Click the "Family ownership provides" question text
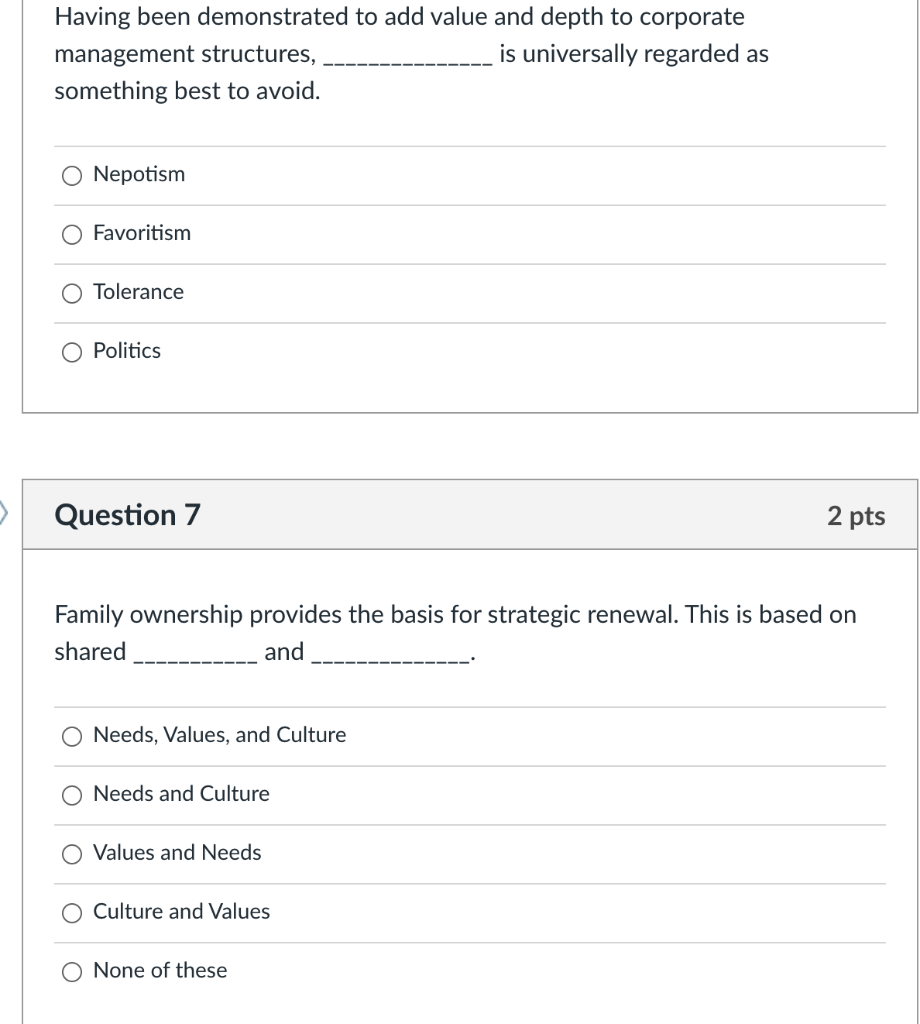The width and height of the screenshot is (920, 1024). 455,615
